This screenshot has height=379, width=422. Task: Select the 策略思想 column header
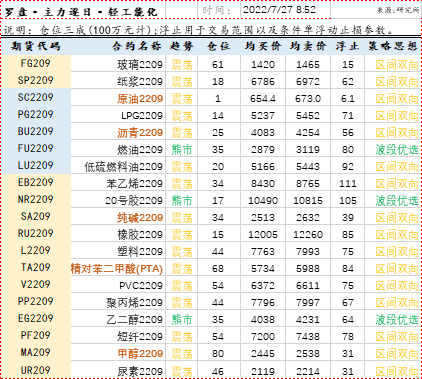pyautogui.click(x=393, y=46)
